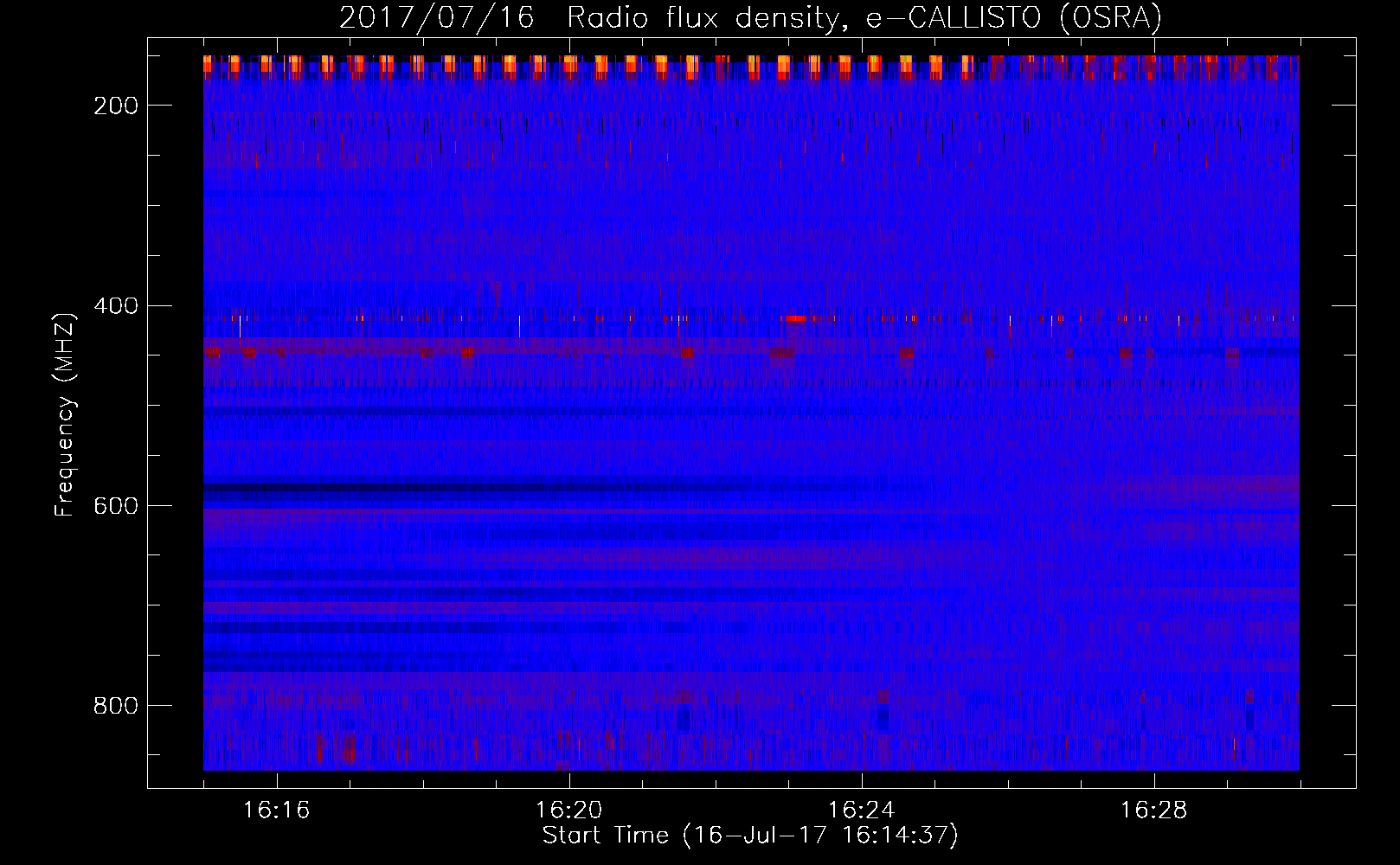Click the 16:24 time tick label
This screenshot has width=1400, height=865.
862,811
